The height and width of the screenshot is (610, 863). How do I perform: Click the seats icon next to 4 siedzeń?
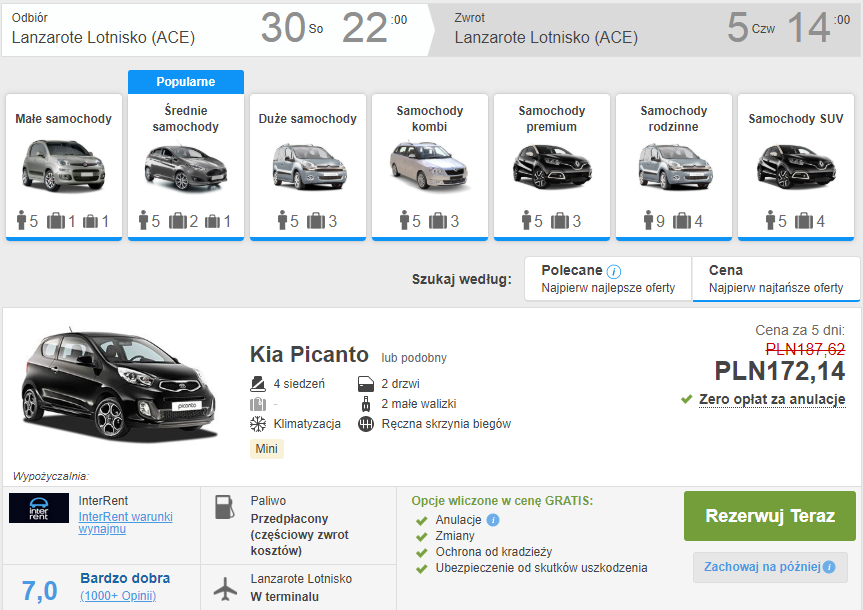pos(258,384)
